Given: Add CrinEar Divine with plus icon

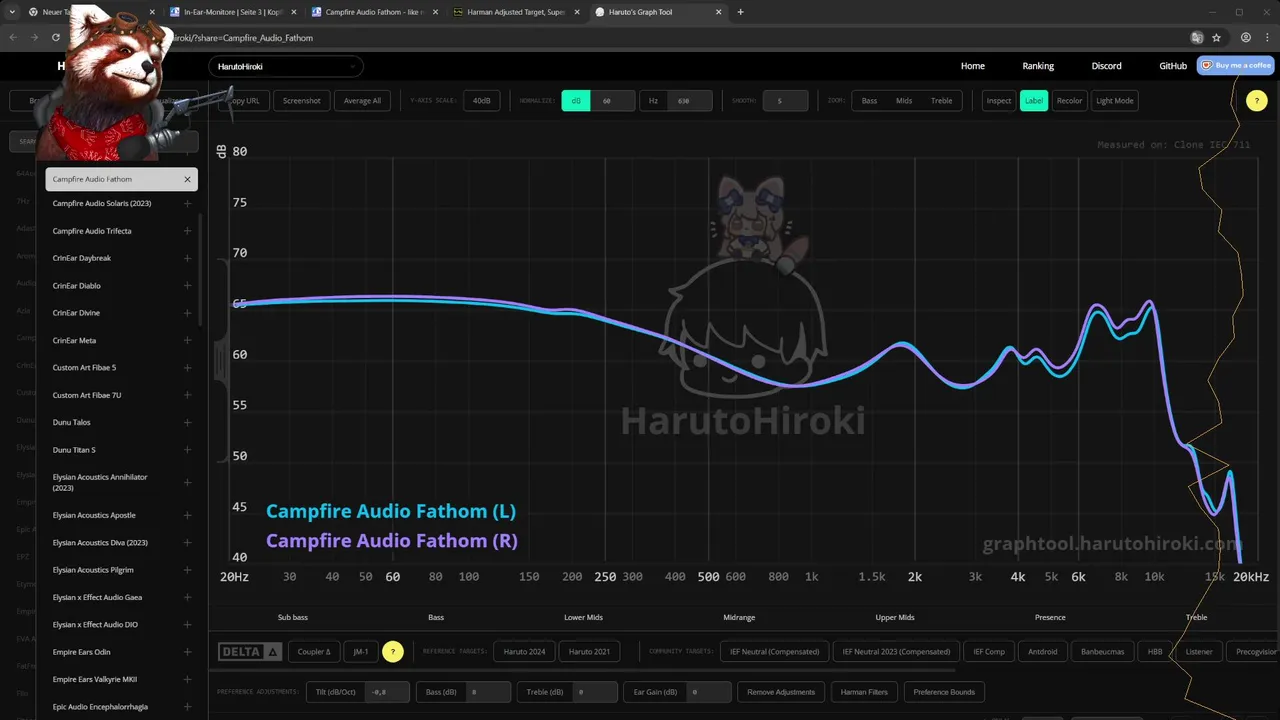Looking at the screenshot, I should (x=187, y=313).
